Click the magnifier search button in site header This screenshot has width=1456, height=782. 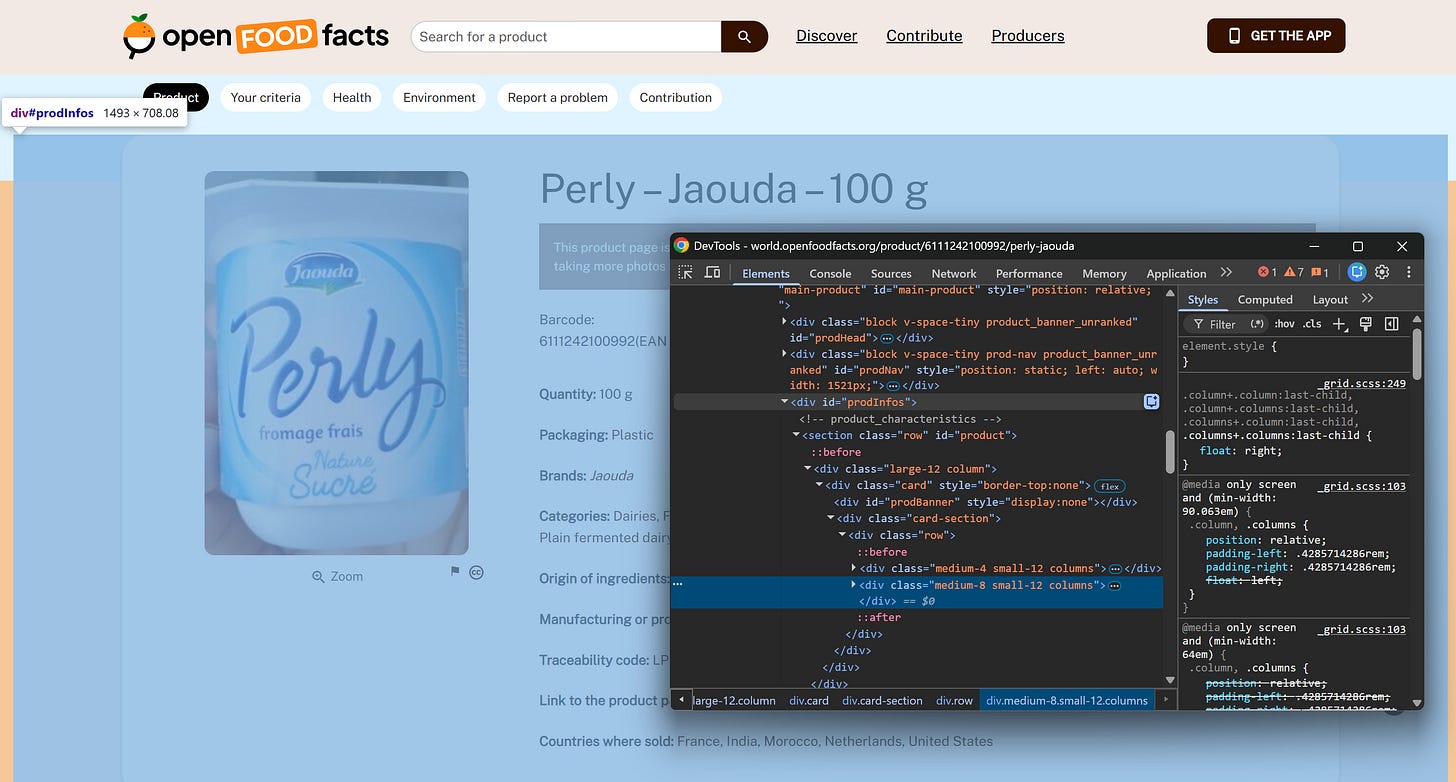point(744,37)
